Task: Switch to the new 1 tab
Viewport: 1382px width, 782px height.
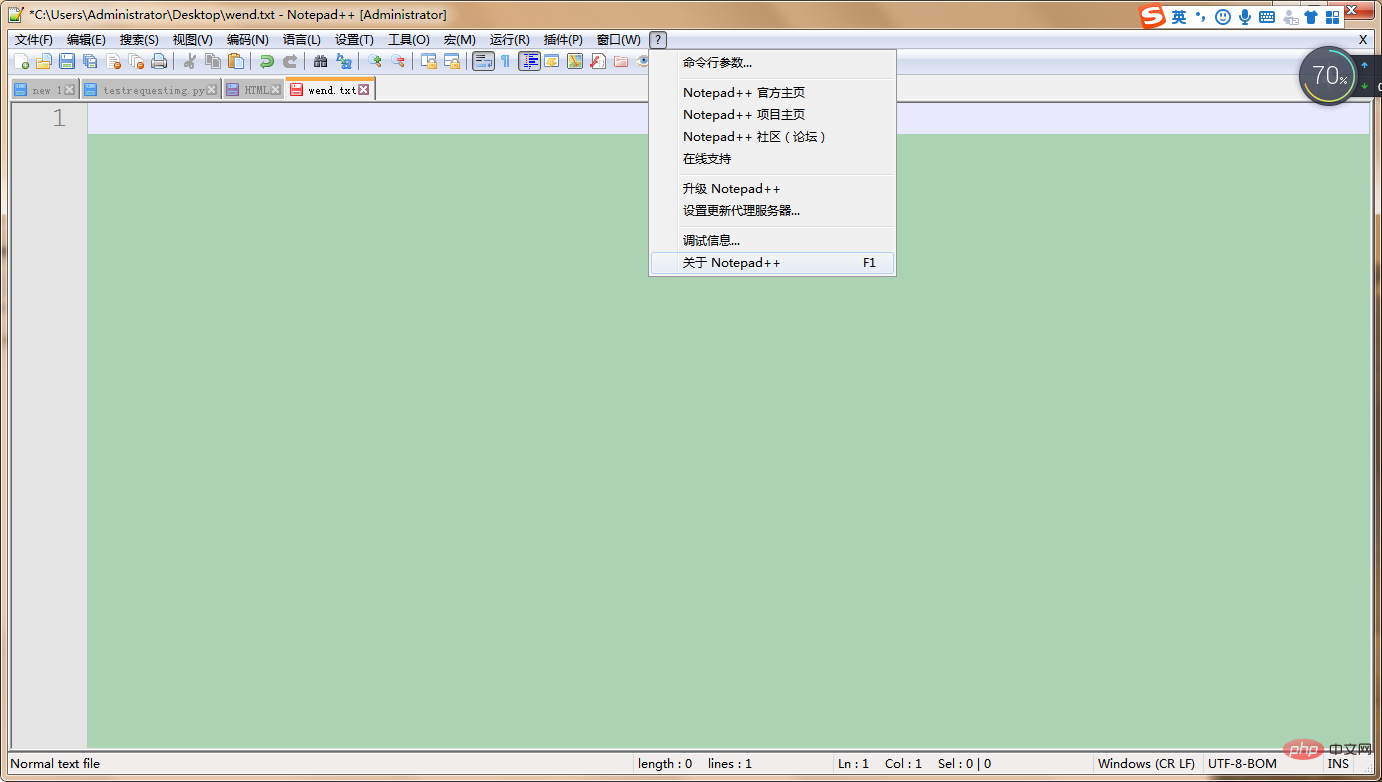Action: (45, 90)
